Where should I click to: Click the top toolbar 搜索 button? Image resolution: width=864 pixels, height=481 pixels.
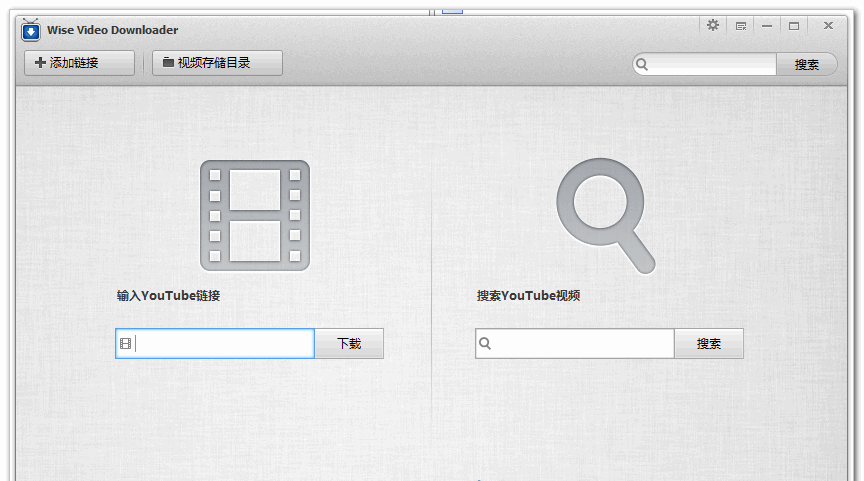coord(806,64)
